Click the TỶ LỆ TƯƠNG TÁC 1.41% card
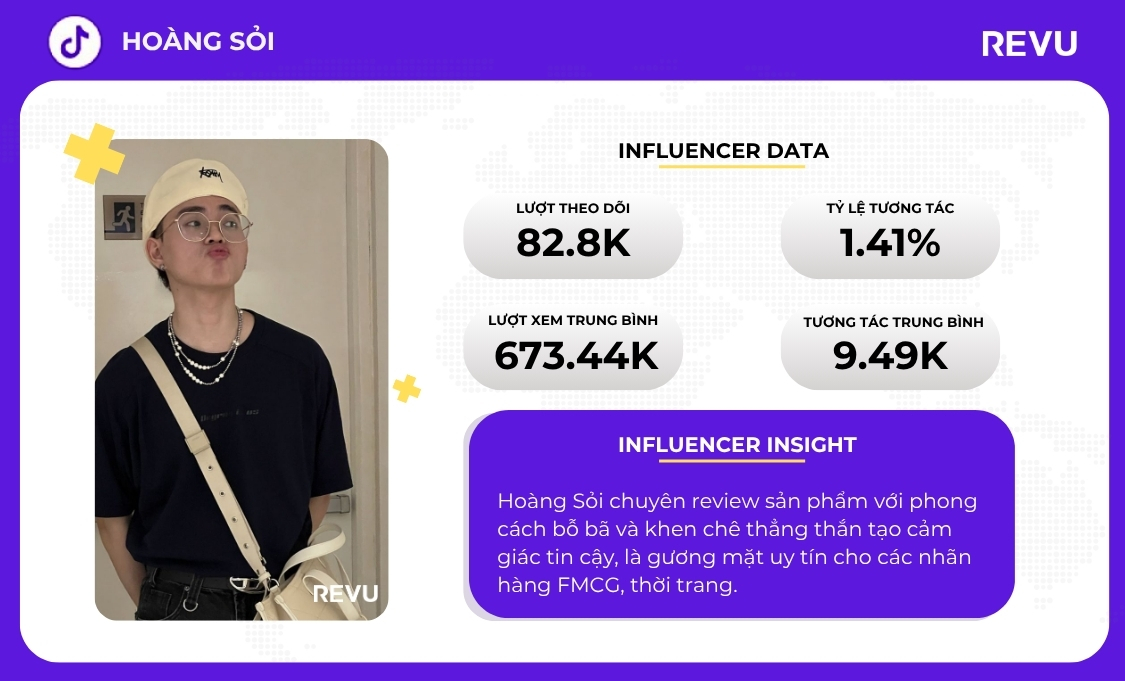The height and width of the screenshot is (681, 1125). point(890,236)
